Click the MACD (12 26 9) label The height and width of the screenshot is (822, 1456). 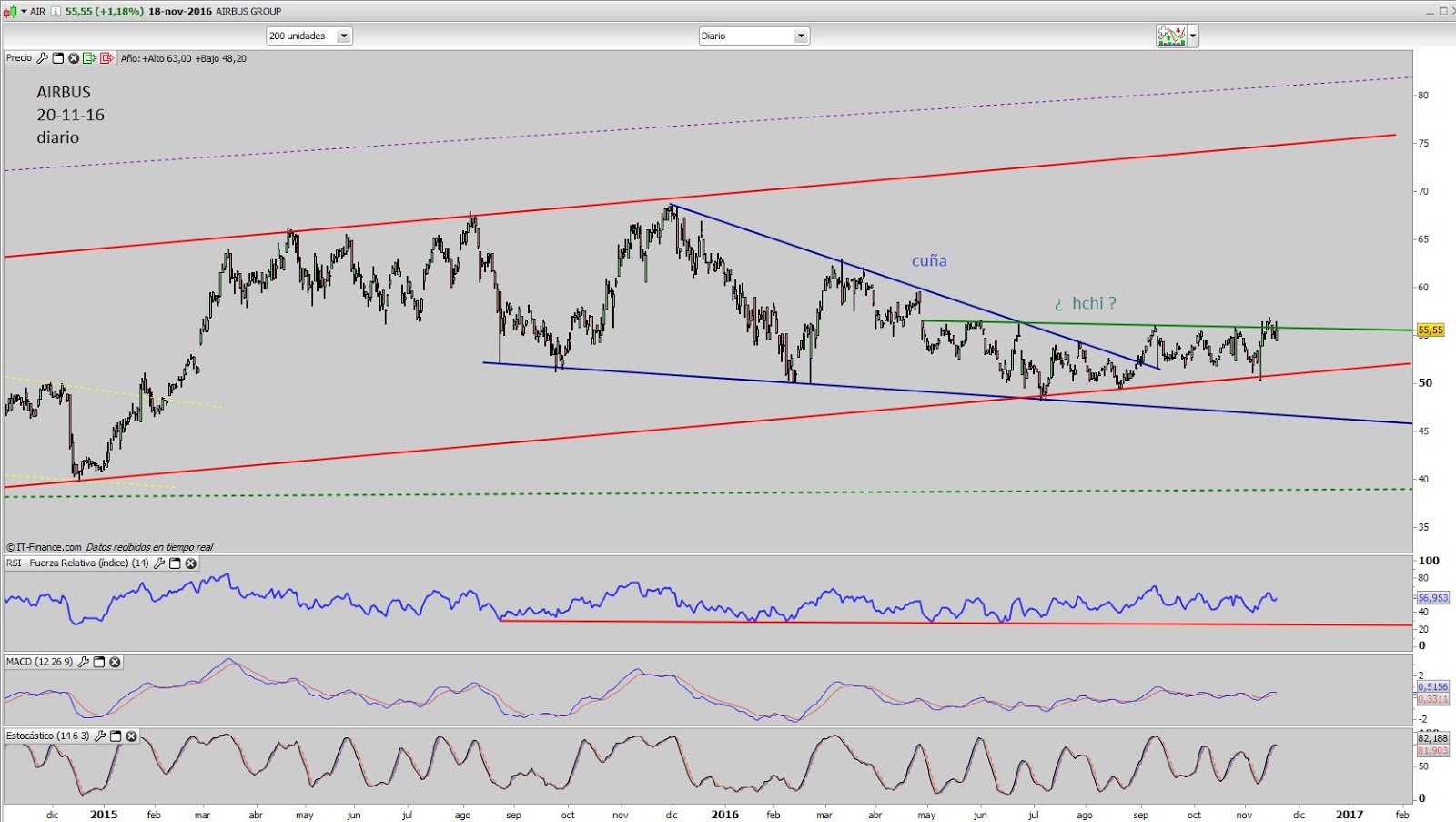pyautogui.click(x=39, y=662)
